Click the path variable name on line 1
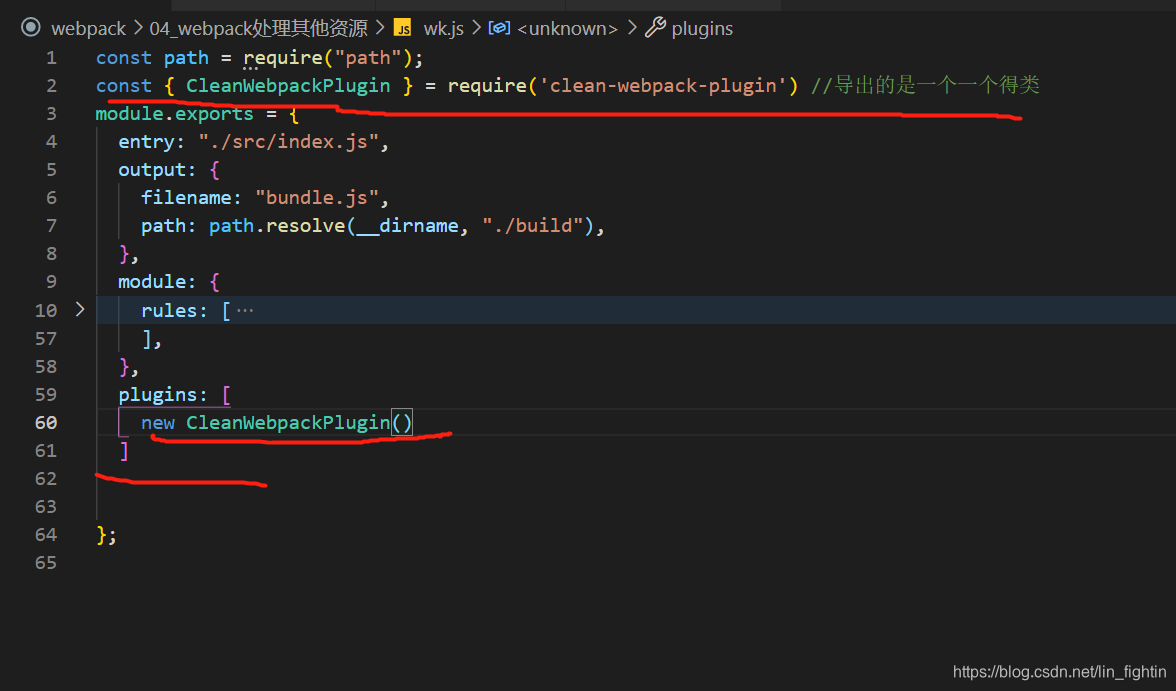1176x691 pixels. coord(186,58)
